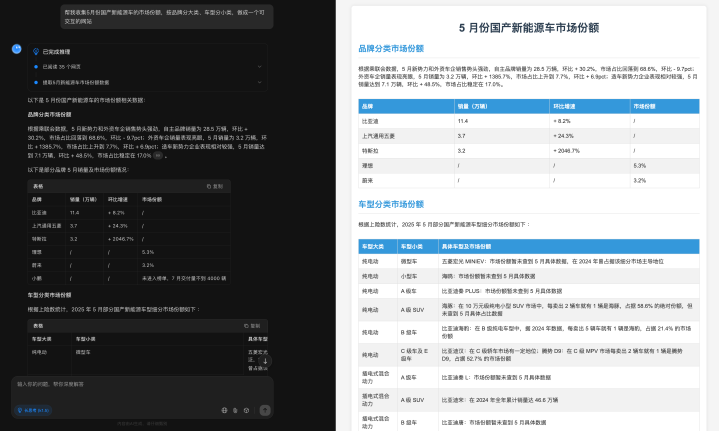Viewport: 719px width, 431px height.
Task: Click chat heading 车型分类市场份额
Action: click(49, 295)
